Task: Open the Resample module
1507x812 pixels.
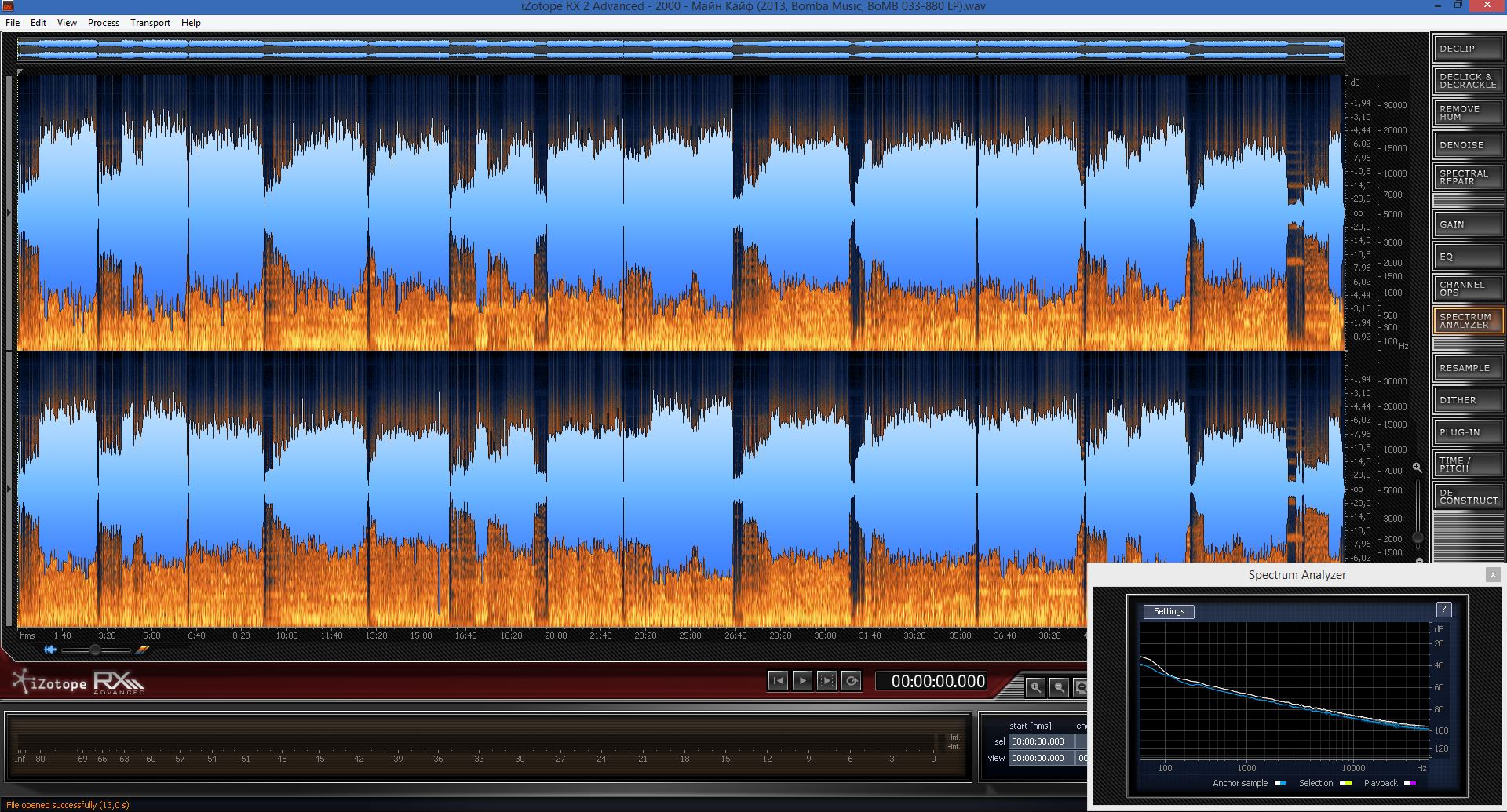Action: 1468,368
